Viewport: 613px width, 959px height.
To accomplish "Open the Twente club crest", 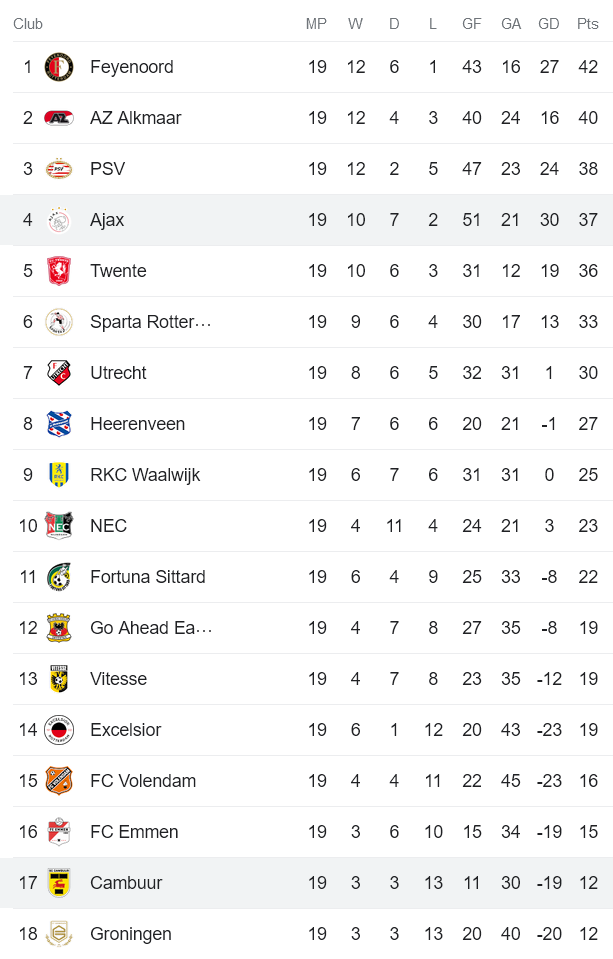I will 59,271.
